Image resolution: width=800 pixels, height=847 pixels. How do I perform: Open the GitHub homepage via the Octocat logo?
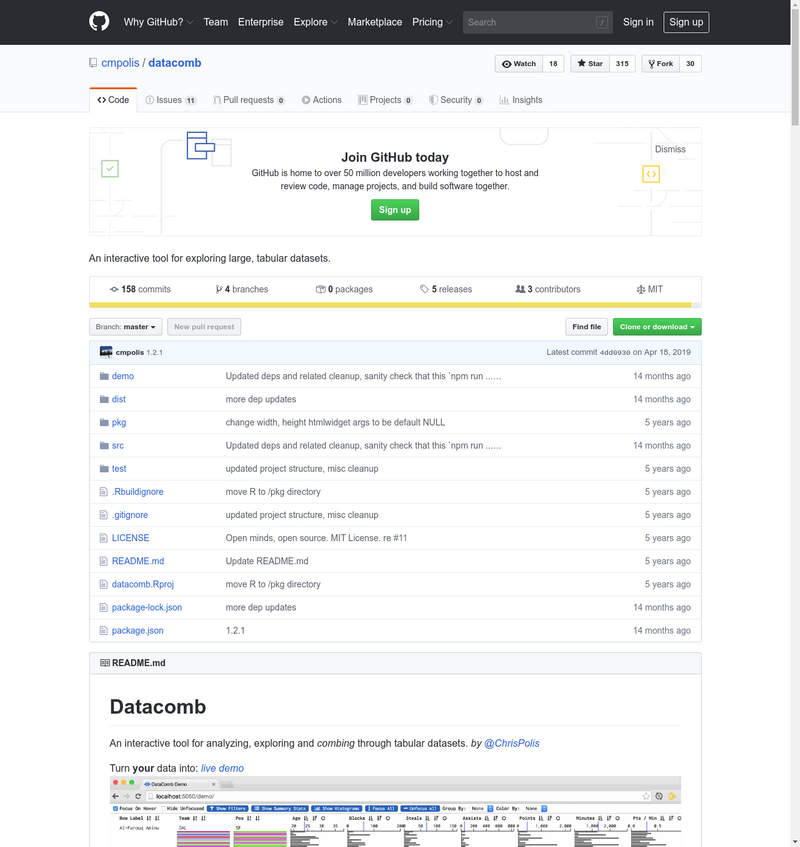(x=99, y=22)
